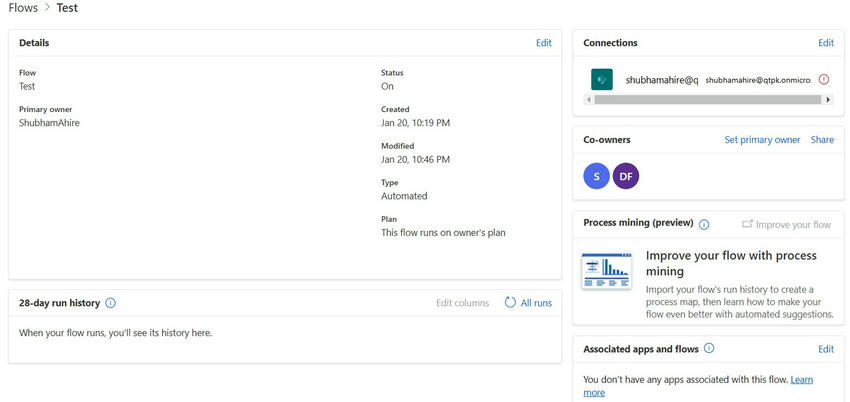Click Edit columns in run history
Image resolution: width=850 pixels, height=402 pixels.
click(x=462, y=303)
